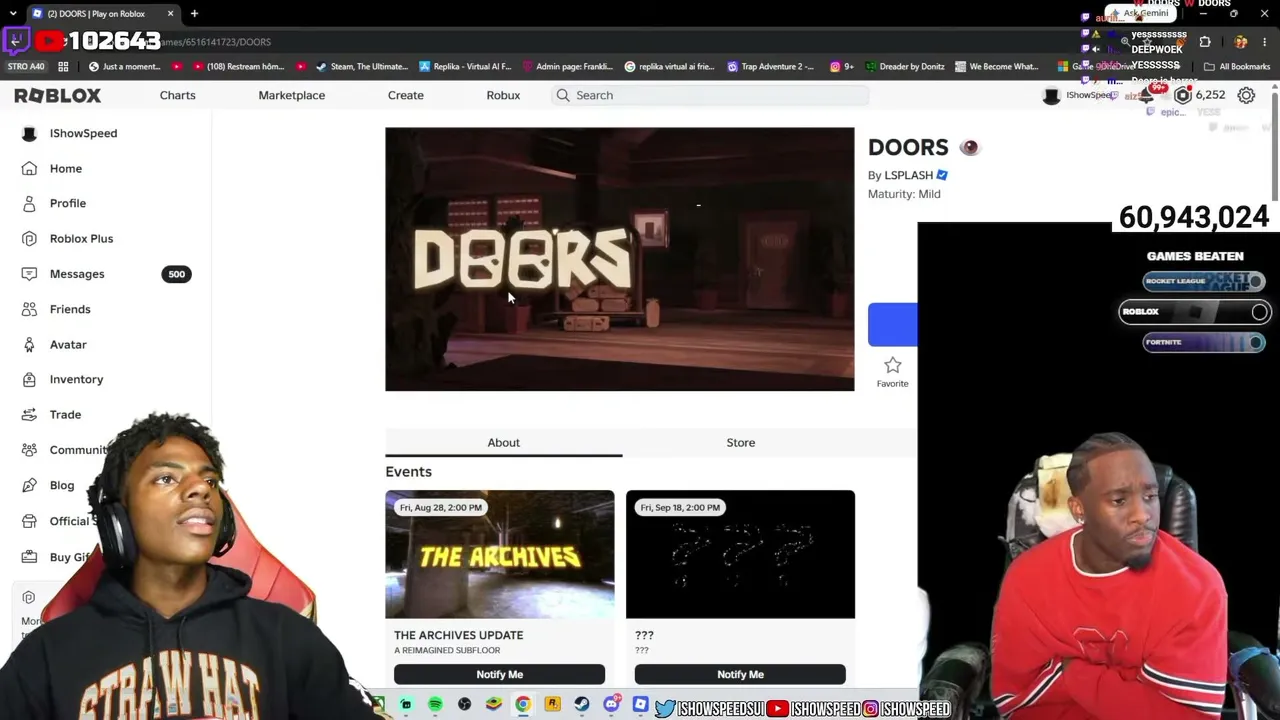Click the search magnifier icon
The width and height of the screenshot is (1280, 720).
563,95
